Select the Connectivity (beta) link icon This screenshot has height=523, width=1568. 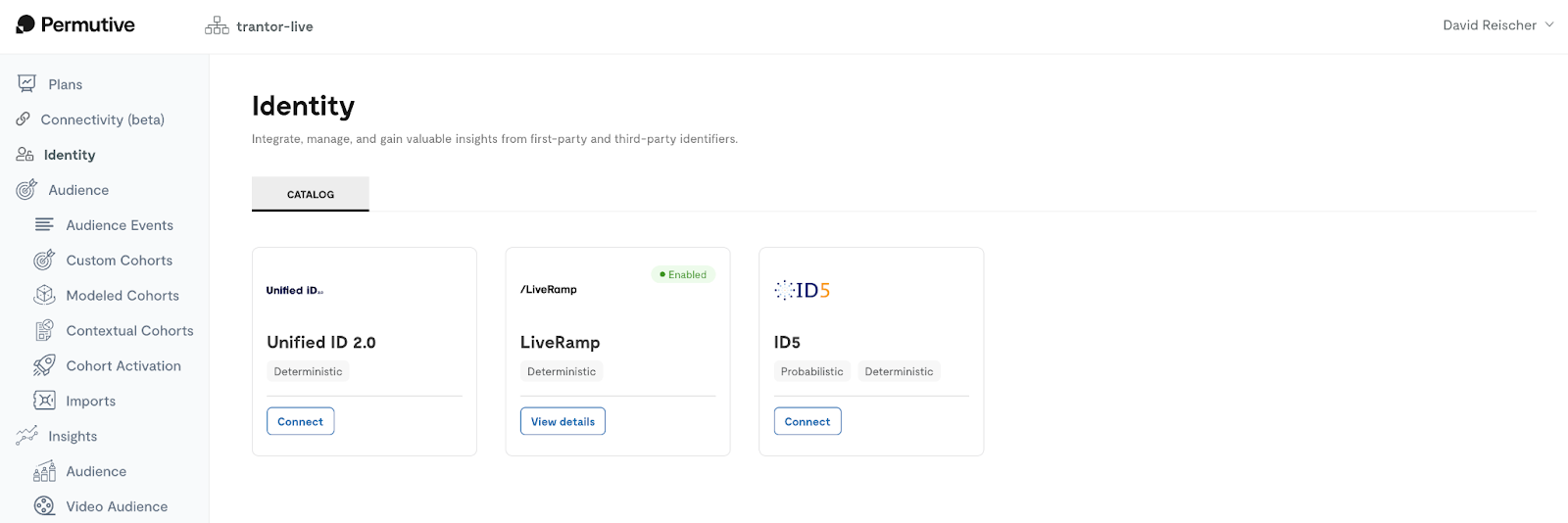(24, 119)
